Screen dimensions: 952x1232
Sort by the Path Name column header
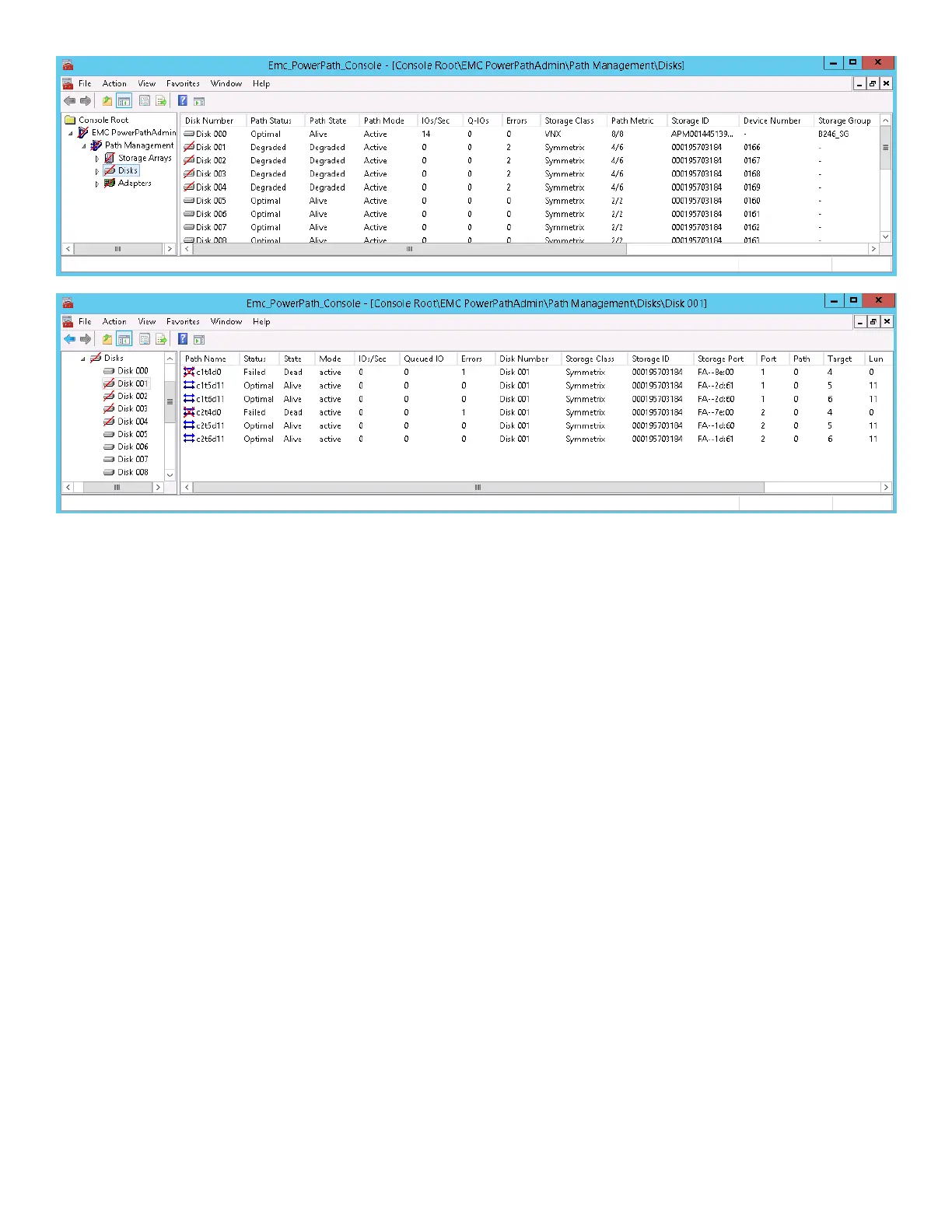coord(210,359)
